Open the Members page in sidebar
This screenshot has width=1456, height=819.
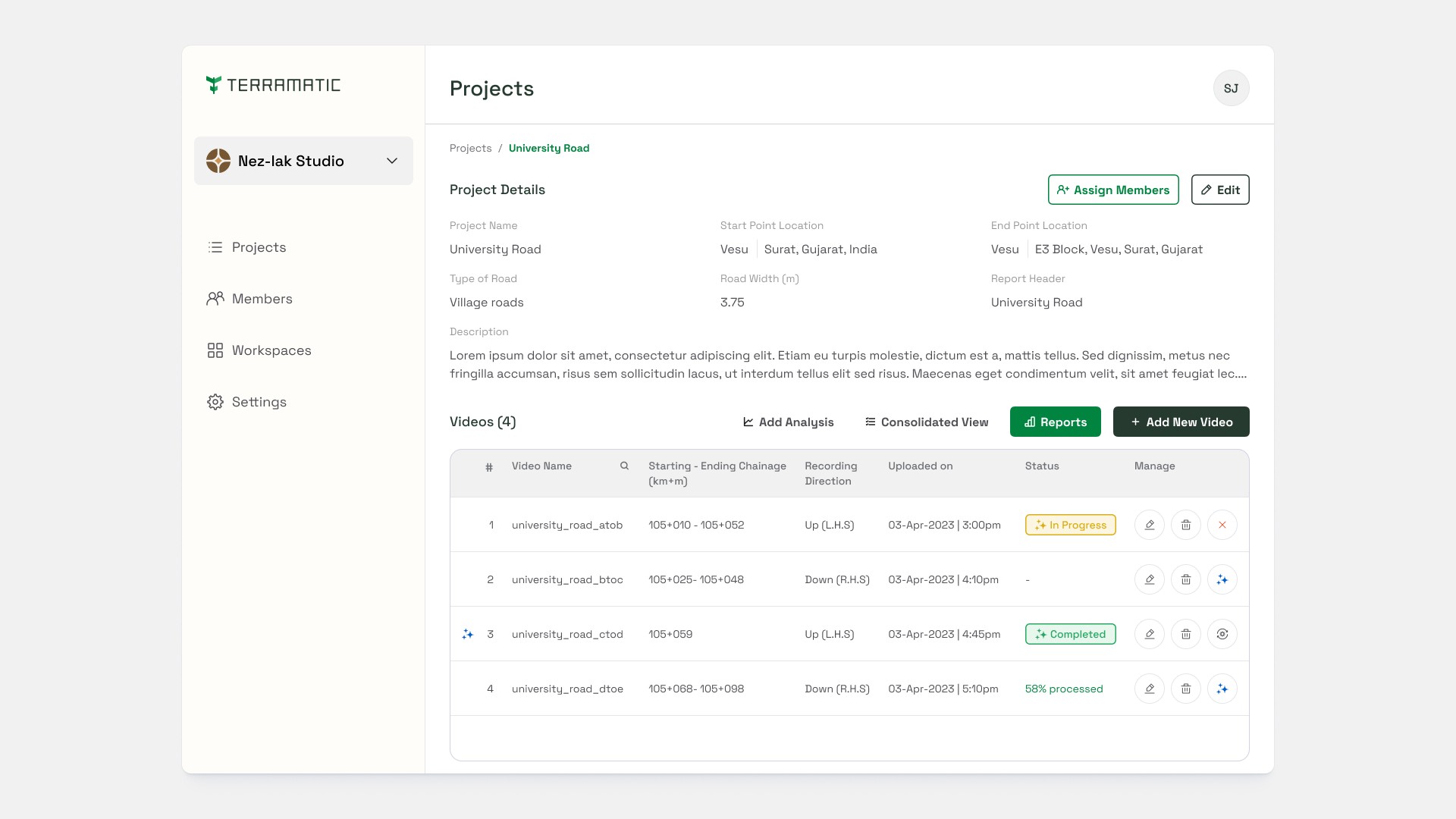click(250, 299)
